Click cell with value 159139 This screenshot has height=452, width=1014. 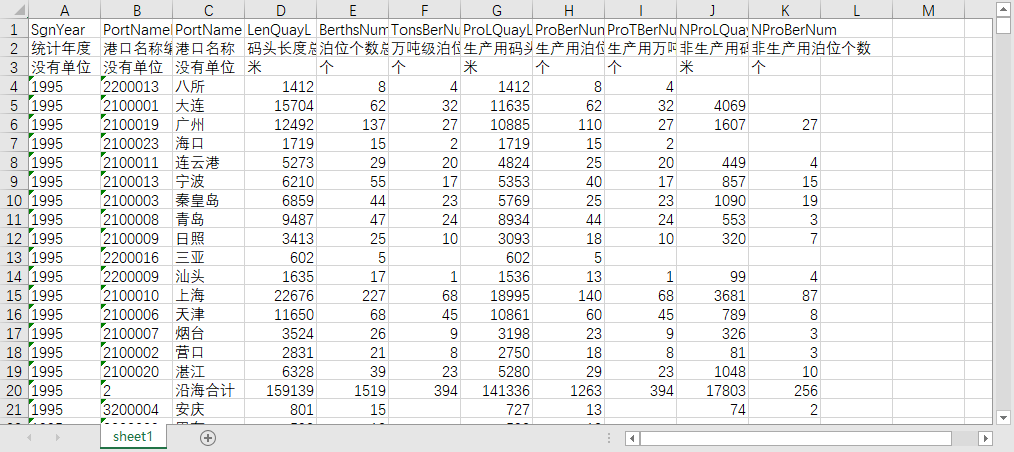point(281,391)
